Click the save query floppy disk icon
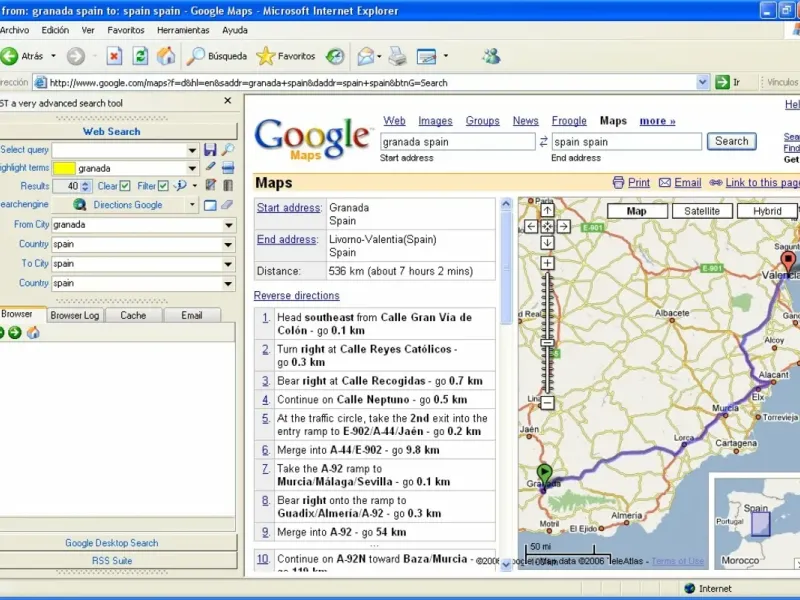 point(210,150)
